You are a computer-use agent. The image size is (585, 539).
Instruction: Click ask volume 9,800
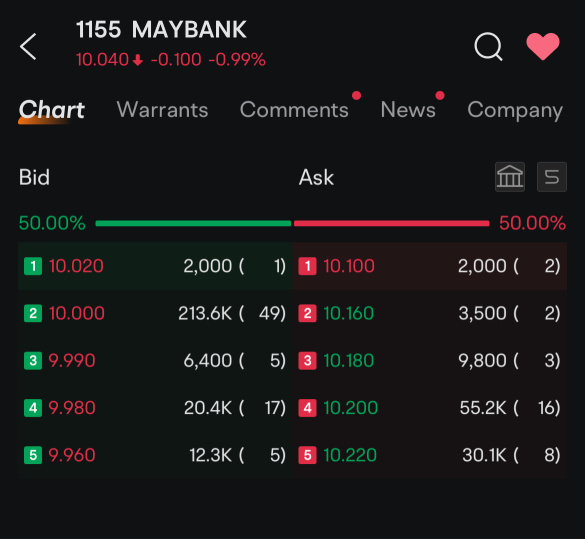[482, 361]
